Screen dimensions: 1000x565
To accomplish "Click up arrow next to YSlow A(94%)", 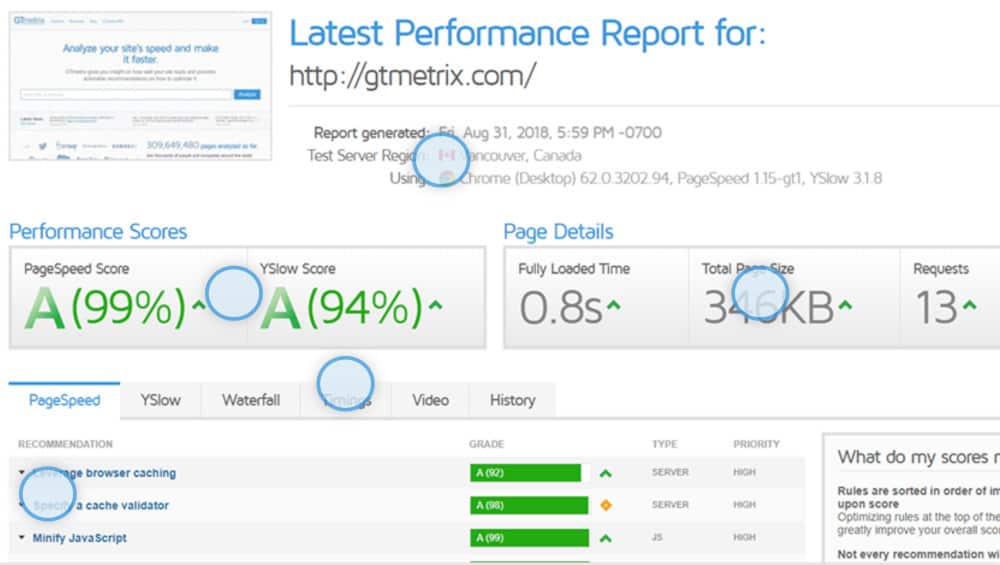I will pos(436,305).
